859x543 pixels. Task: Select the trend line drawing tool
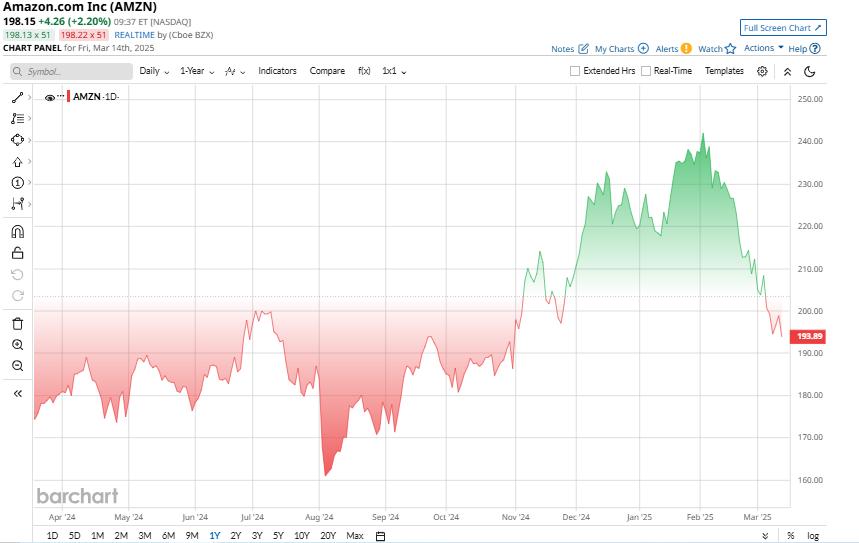[x=17, y=98]
